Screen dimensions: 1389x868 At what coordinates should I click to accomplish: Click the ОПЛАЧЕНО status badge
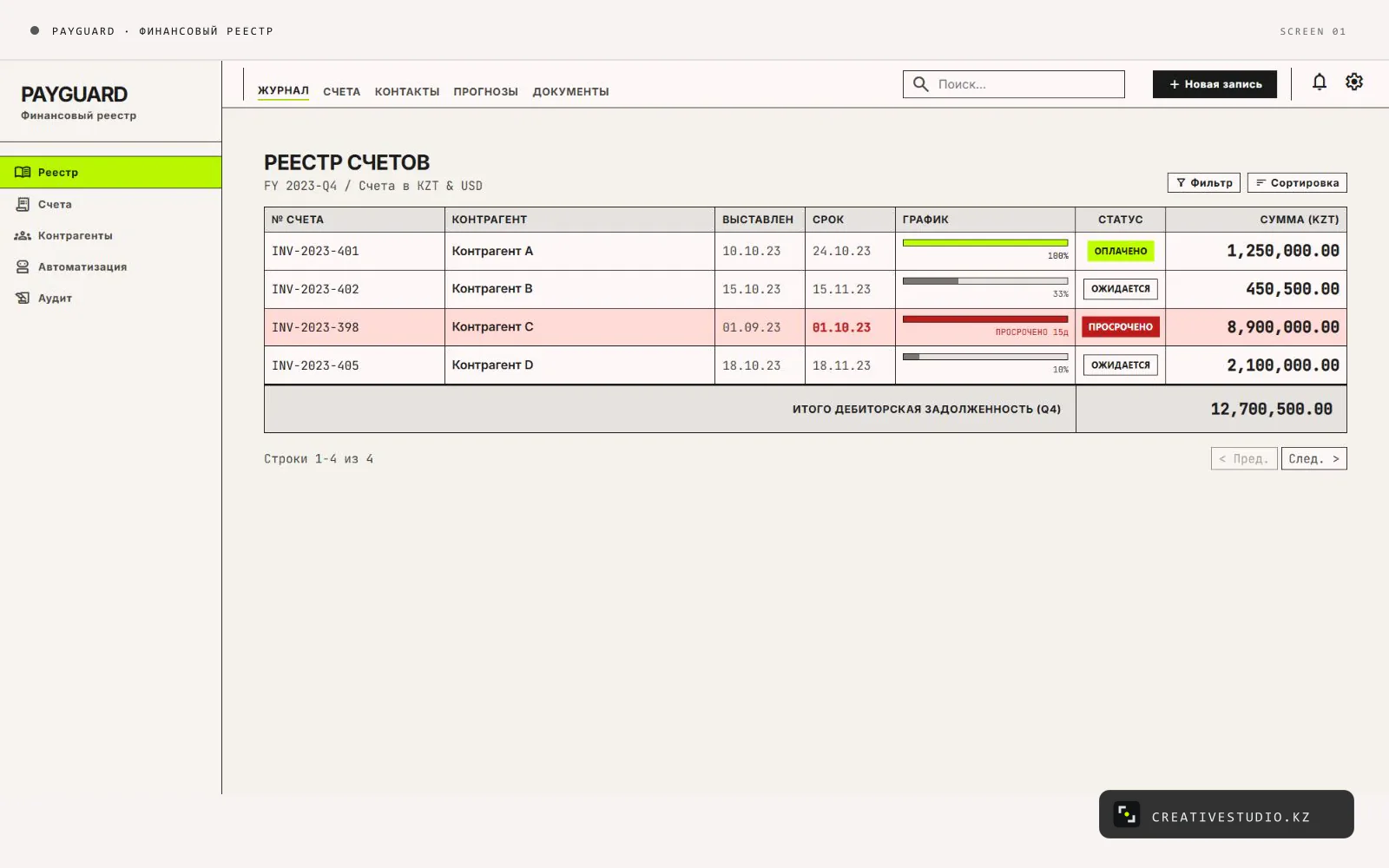pyautogui.click(x=1120, y=251)
